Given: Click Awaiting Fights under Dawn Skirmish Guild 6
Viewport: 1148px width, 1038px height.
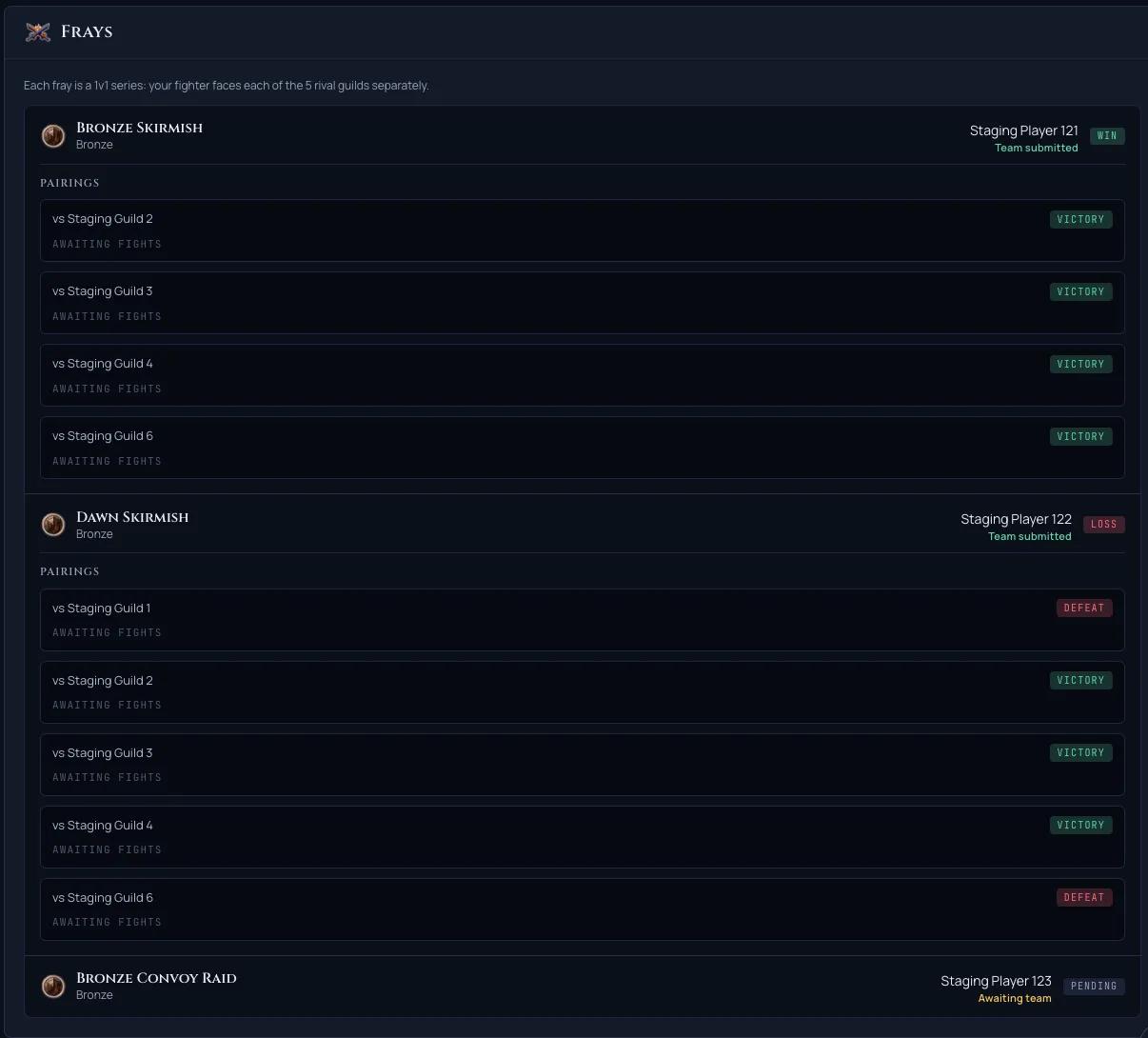Looking at the screenshot, I should pos(107,922).
